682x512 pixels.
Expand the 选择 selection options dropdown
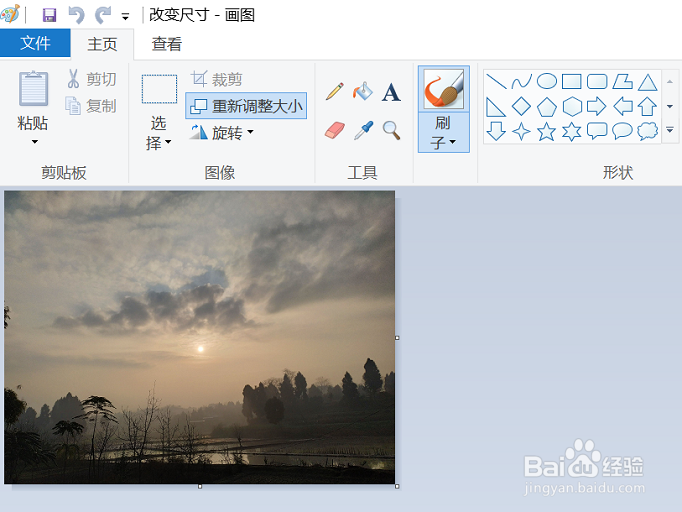(168, 142)
